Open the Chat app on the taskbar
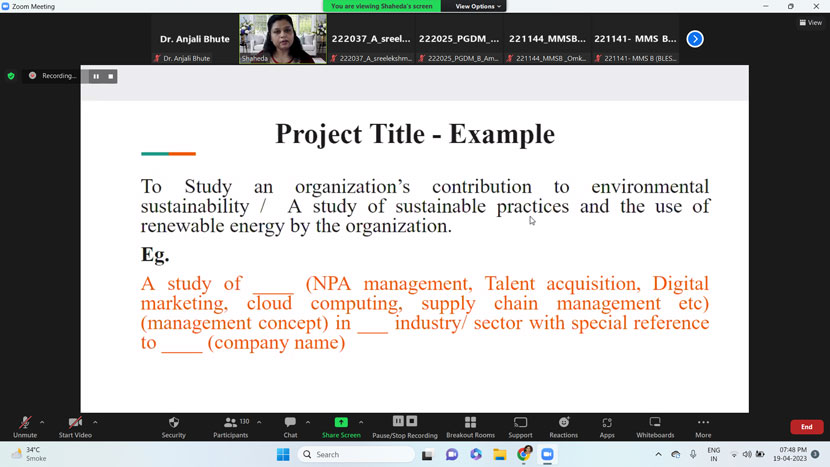Viewport: 830px width, 467px height. 452,454
